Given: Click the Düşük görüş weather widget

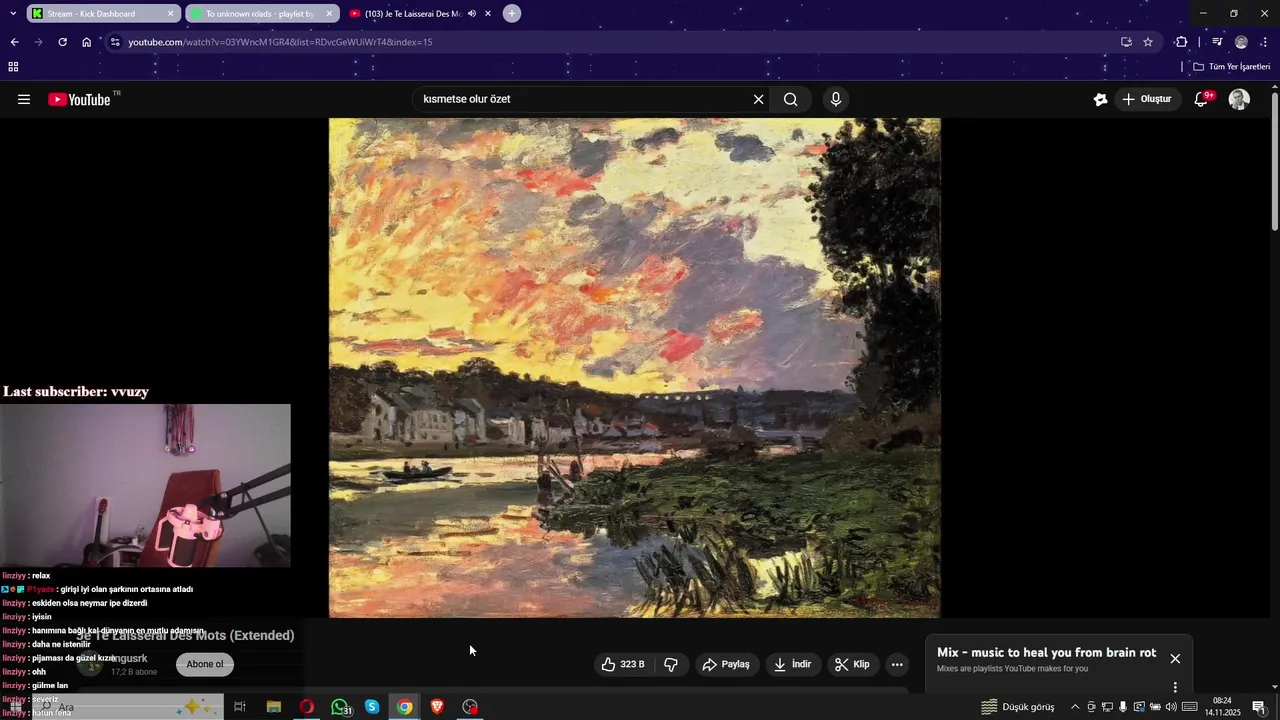Looking at the screenshot, I should 1017,707.
